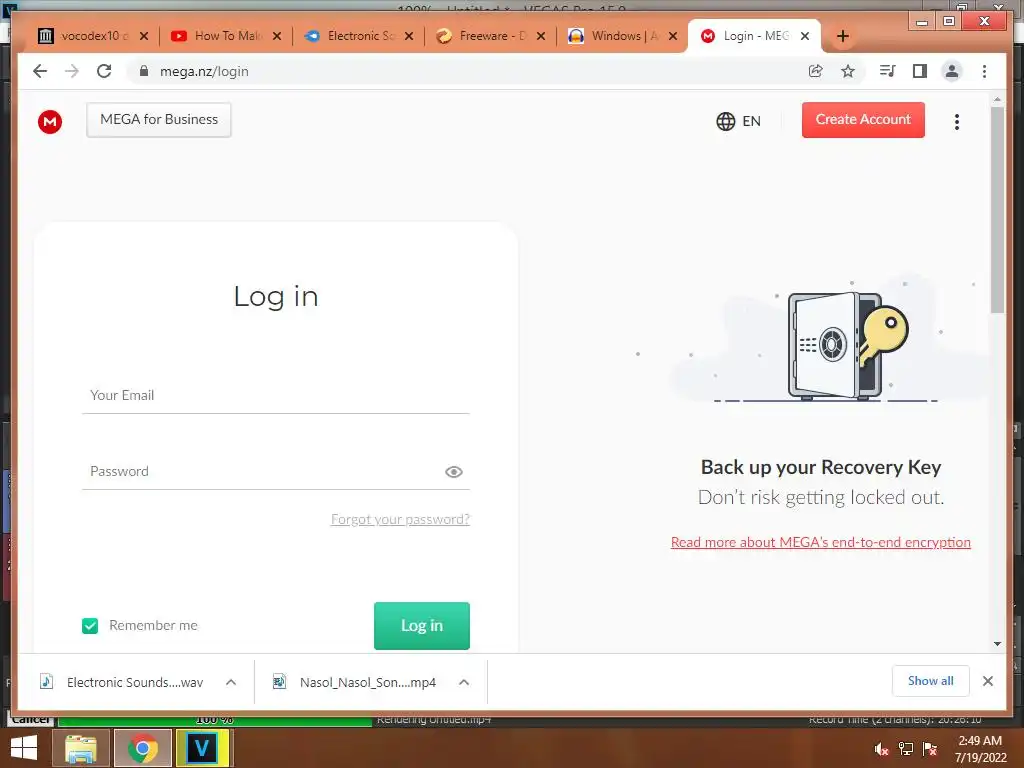Click Show all downloads

point(931,681)
